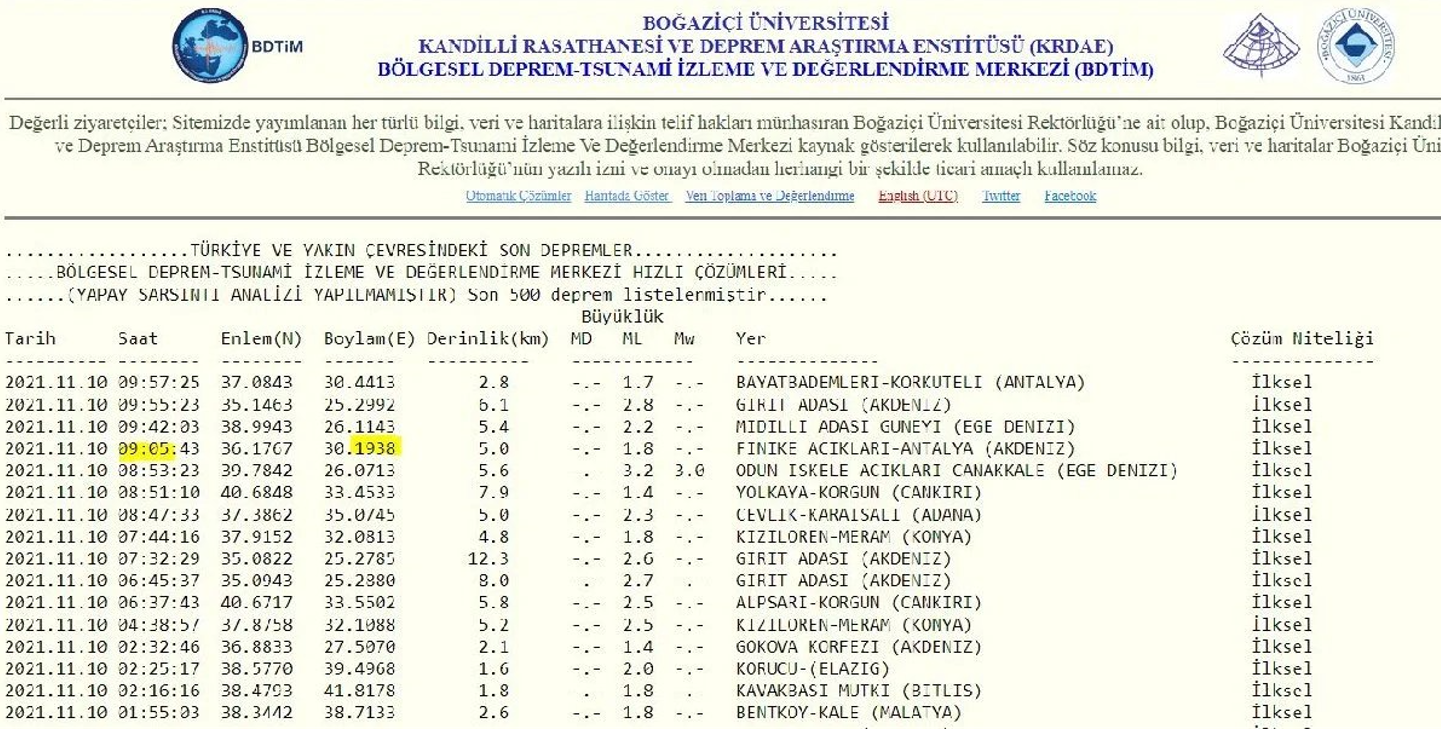Click the time 04:38:57
Screen dimensions: 1441x732
coord(159,625)
